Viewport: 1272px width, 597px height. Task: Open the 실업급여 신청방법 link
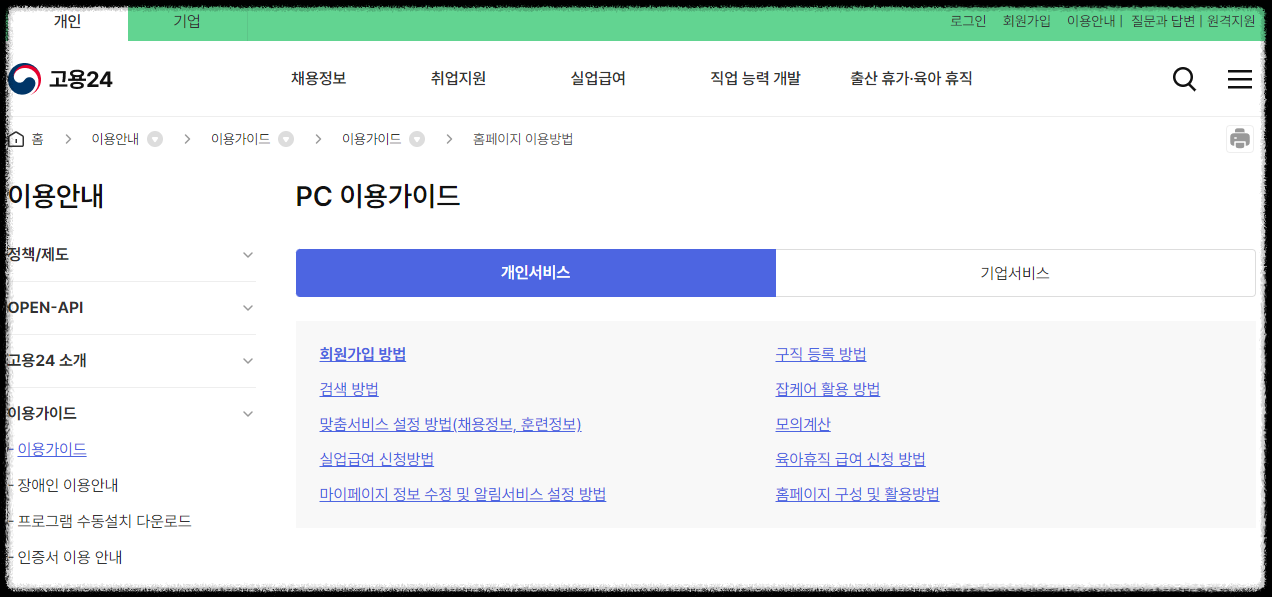(377, 460)
